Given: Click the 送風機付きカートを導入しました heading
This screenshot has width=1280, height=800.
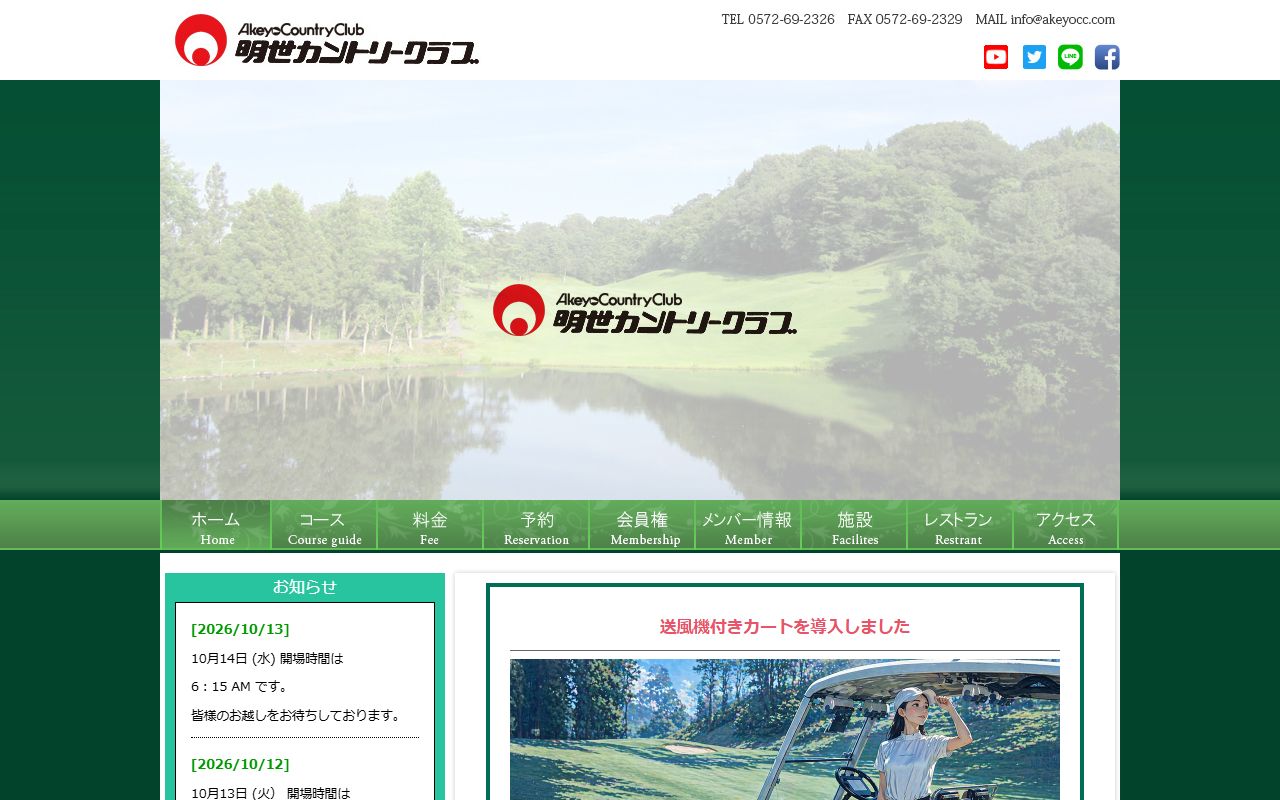Looking at the screenshot, I should 785,627.
